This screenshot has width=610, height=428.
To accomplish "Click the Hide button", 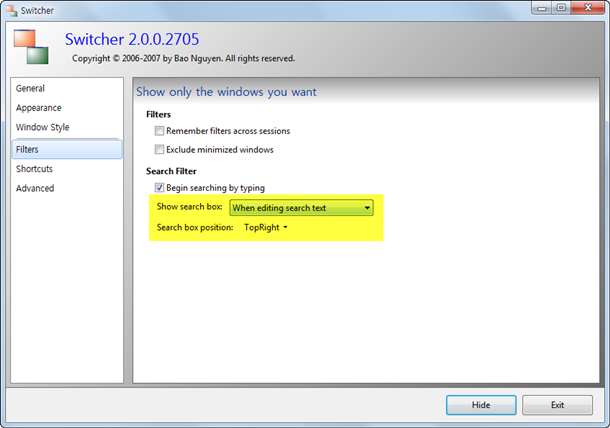I will (481, 405).
